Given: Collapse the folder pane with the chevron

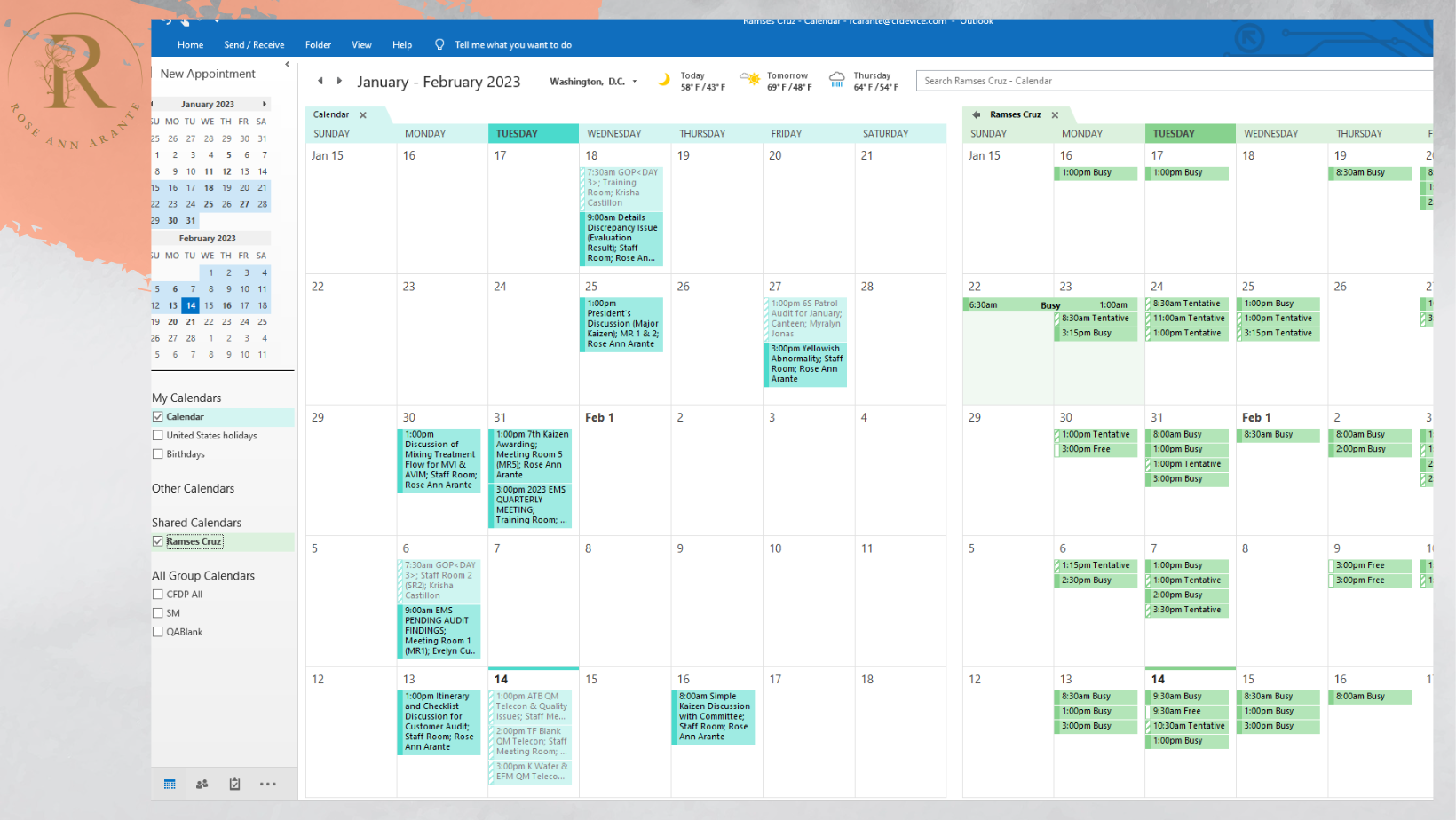Looking at the screenshot, I should 288,64.
